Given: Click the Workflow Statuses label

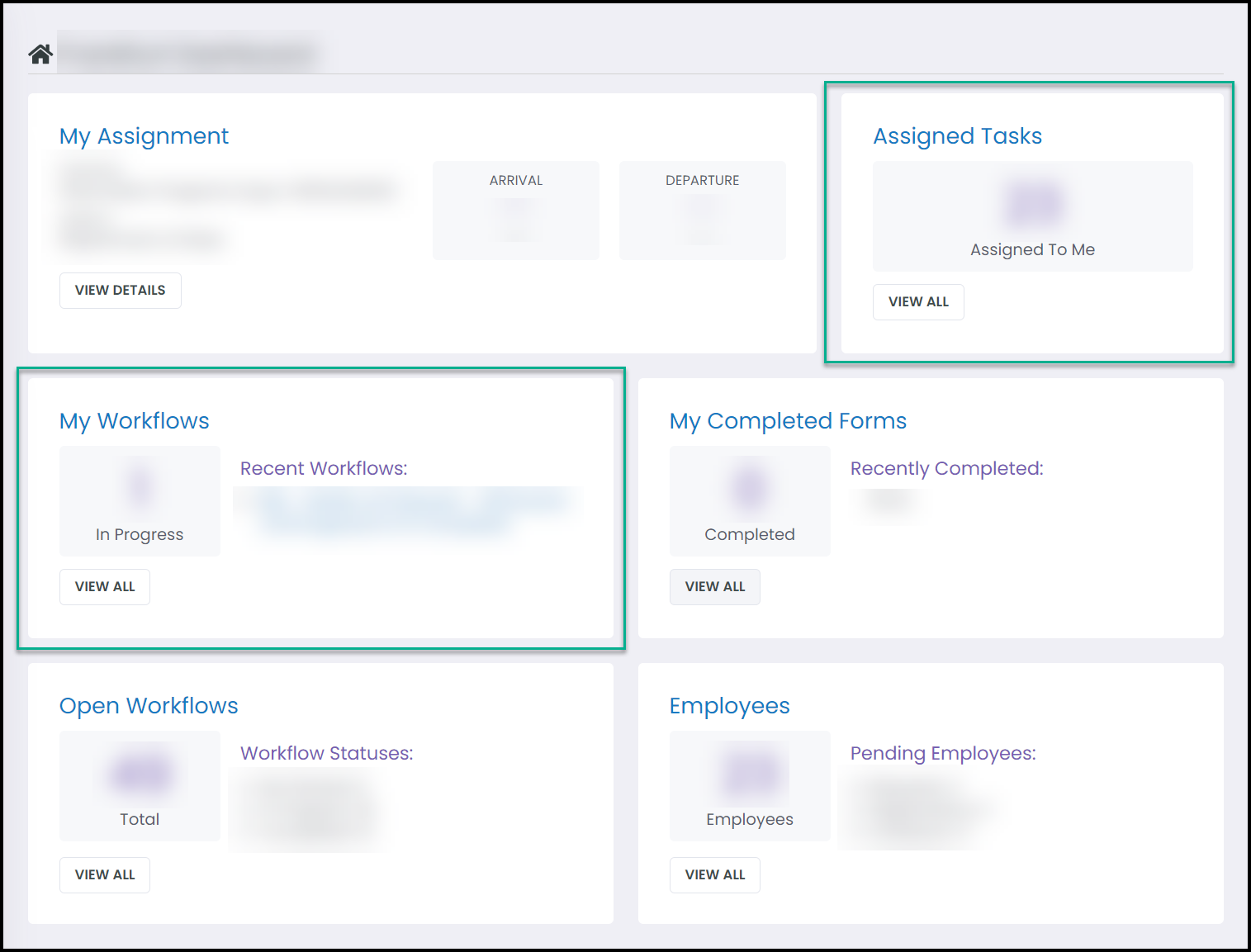Looking at the screenshot, I should pyautogui.click(x=327, y=754).
